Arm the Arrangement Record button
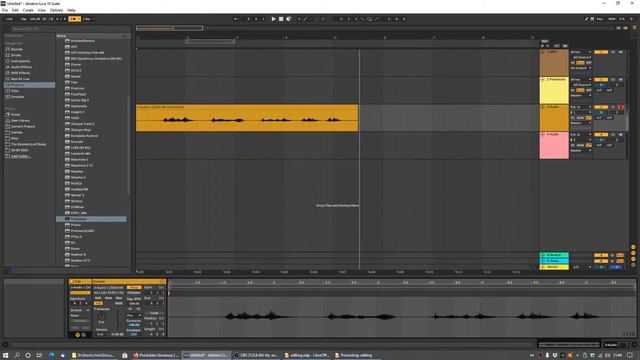The width and height of the screenshot is (640, 360). (289, 19)
